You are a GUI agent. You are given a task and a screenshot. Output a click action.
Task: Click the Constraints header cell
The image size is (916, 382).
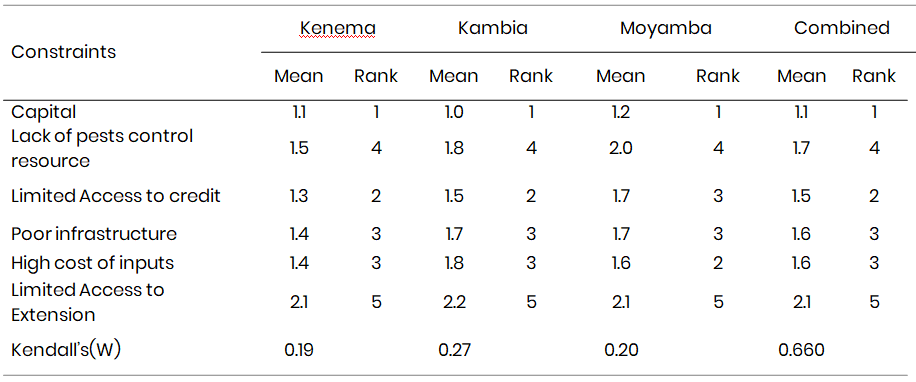point(64,52)
